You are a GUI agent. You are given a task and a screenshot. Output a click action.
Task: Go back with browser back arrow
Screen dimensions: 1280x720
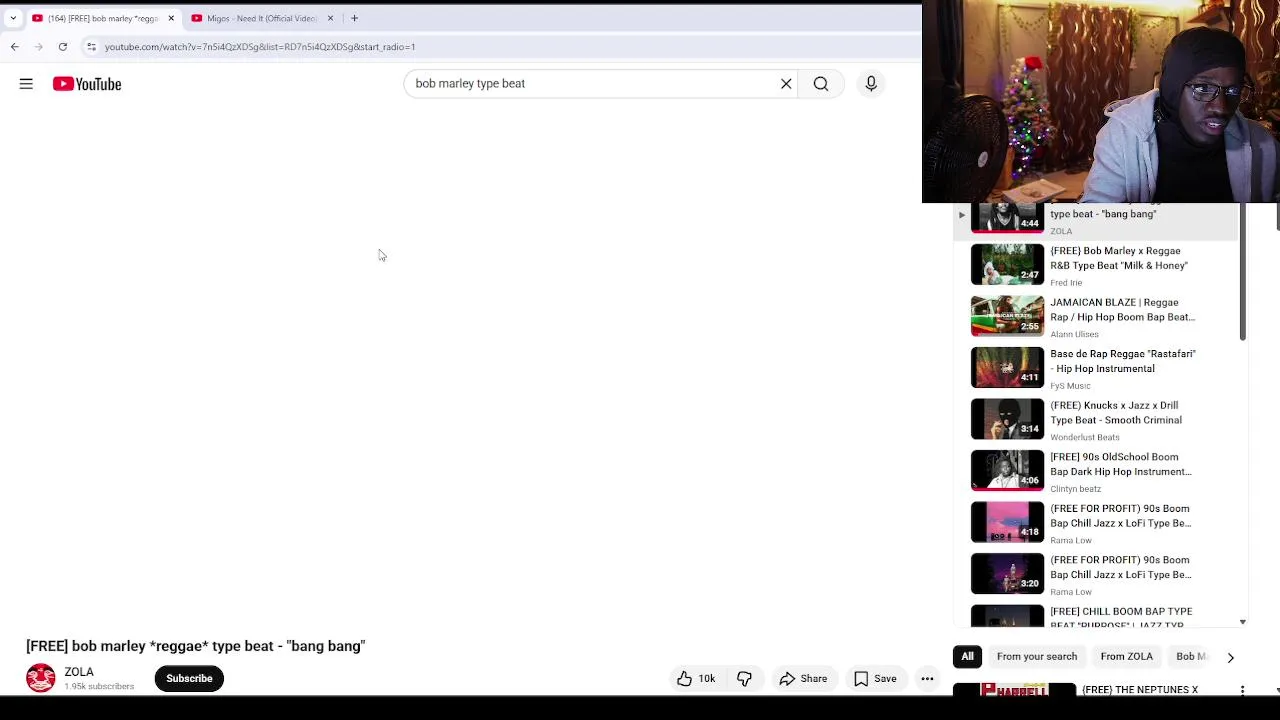[x=14, y=46]
